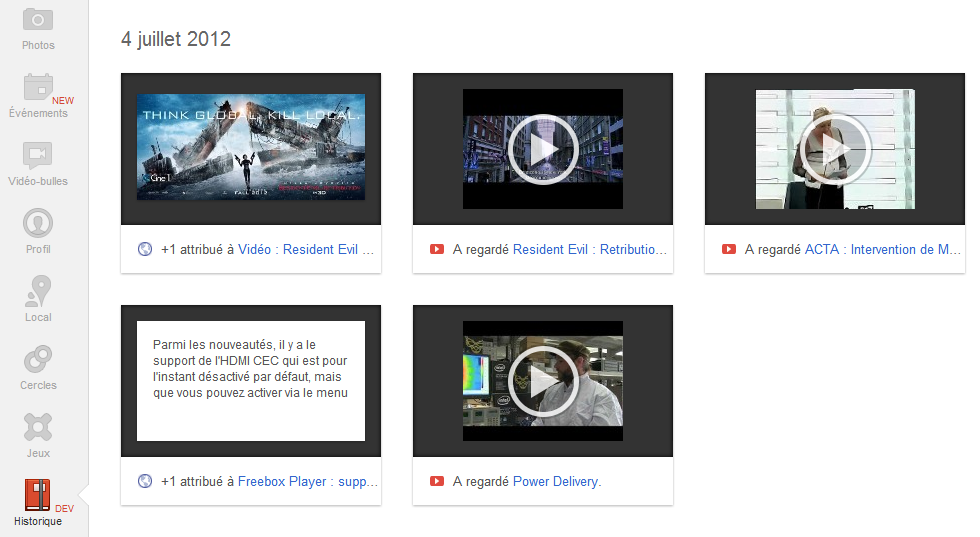This screenshot has width=980, height=537.
Task: Select the Photos label in sidebar
Action: click(38, 45)
